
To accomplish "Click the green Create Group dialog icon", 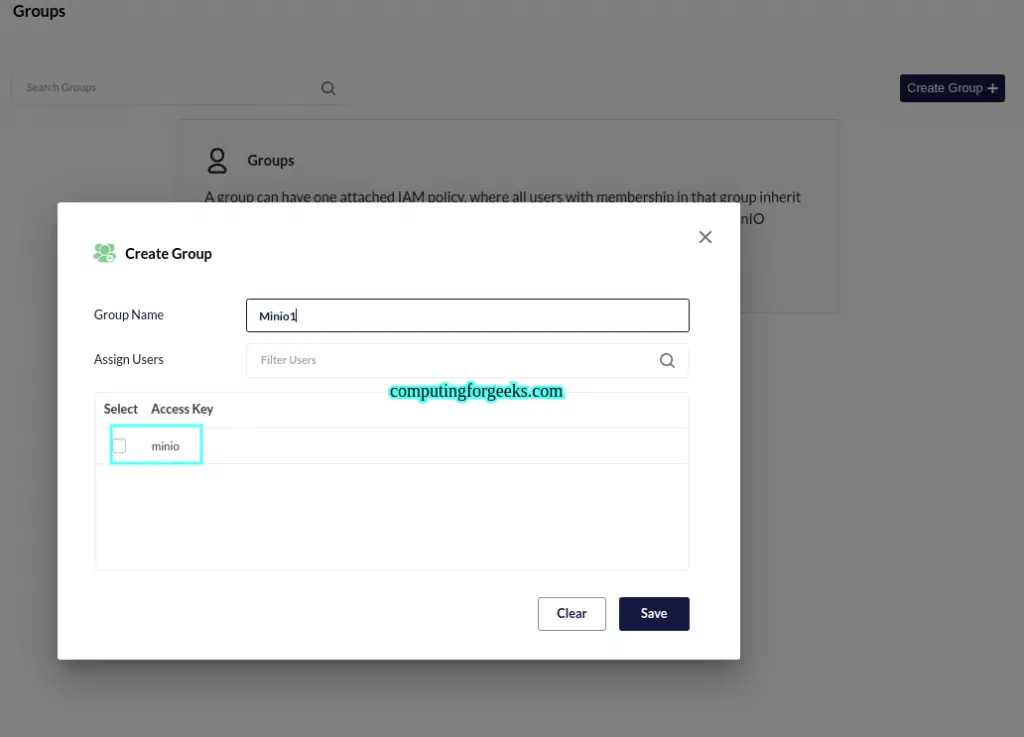I will point(104,253).
